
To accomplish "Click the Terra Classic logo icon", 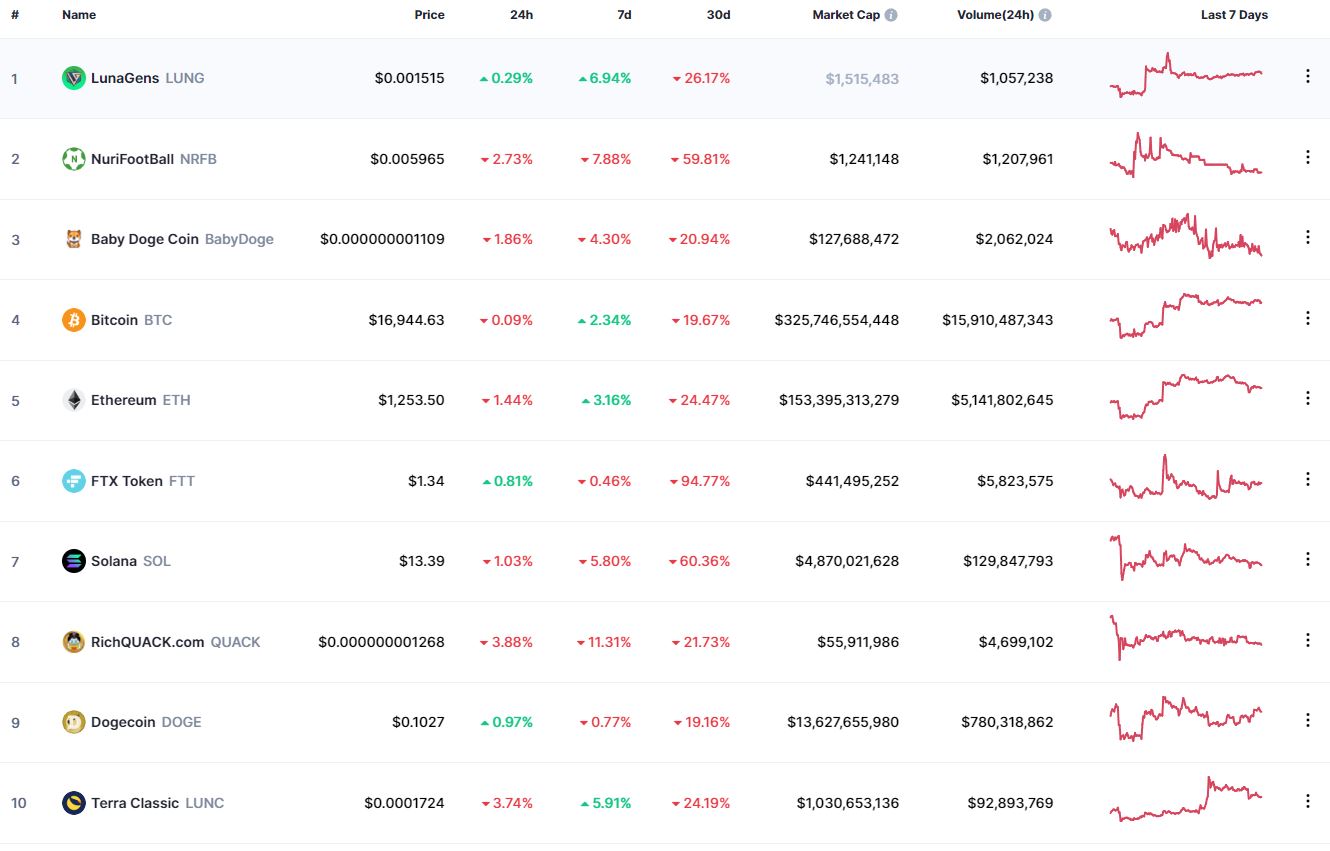I will (74, 803).
